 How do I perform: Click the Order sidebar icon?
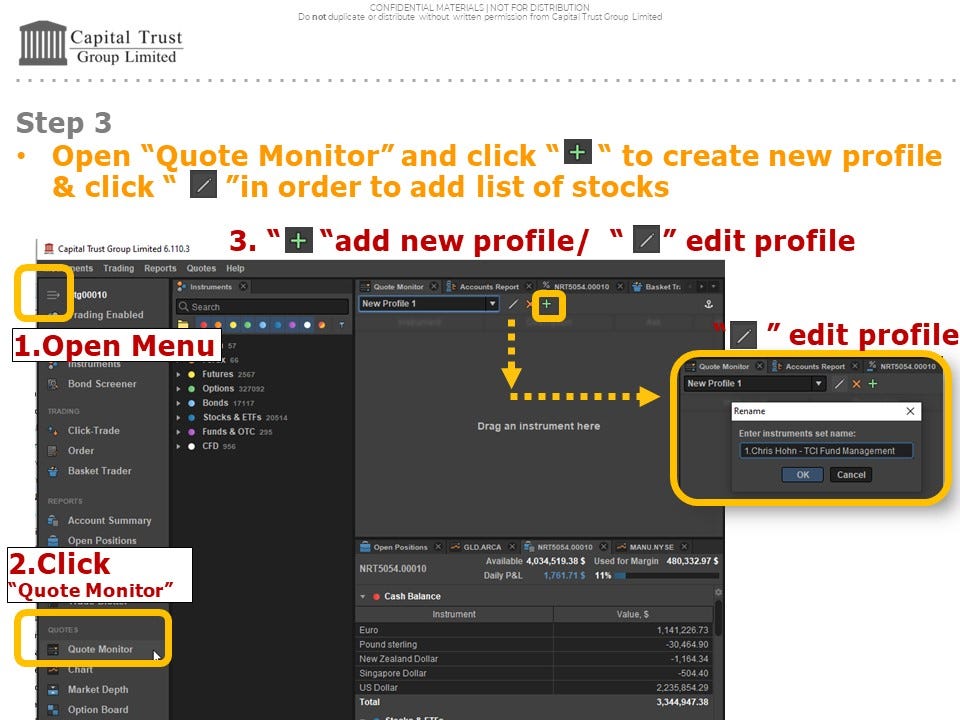pos(53,451)
